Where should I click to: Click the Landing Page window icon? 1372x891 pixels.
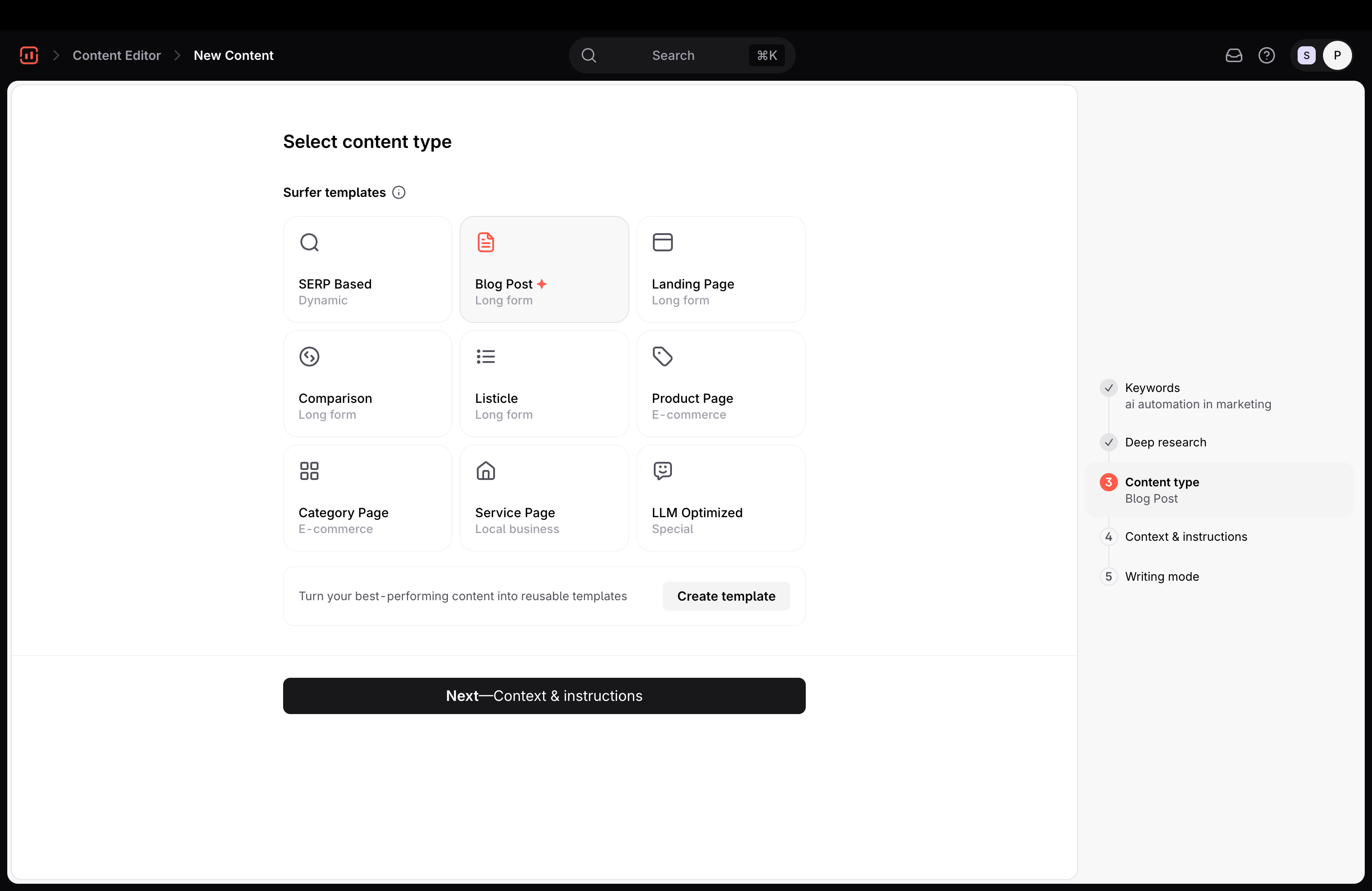pos(663,242)
